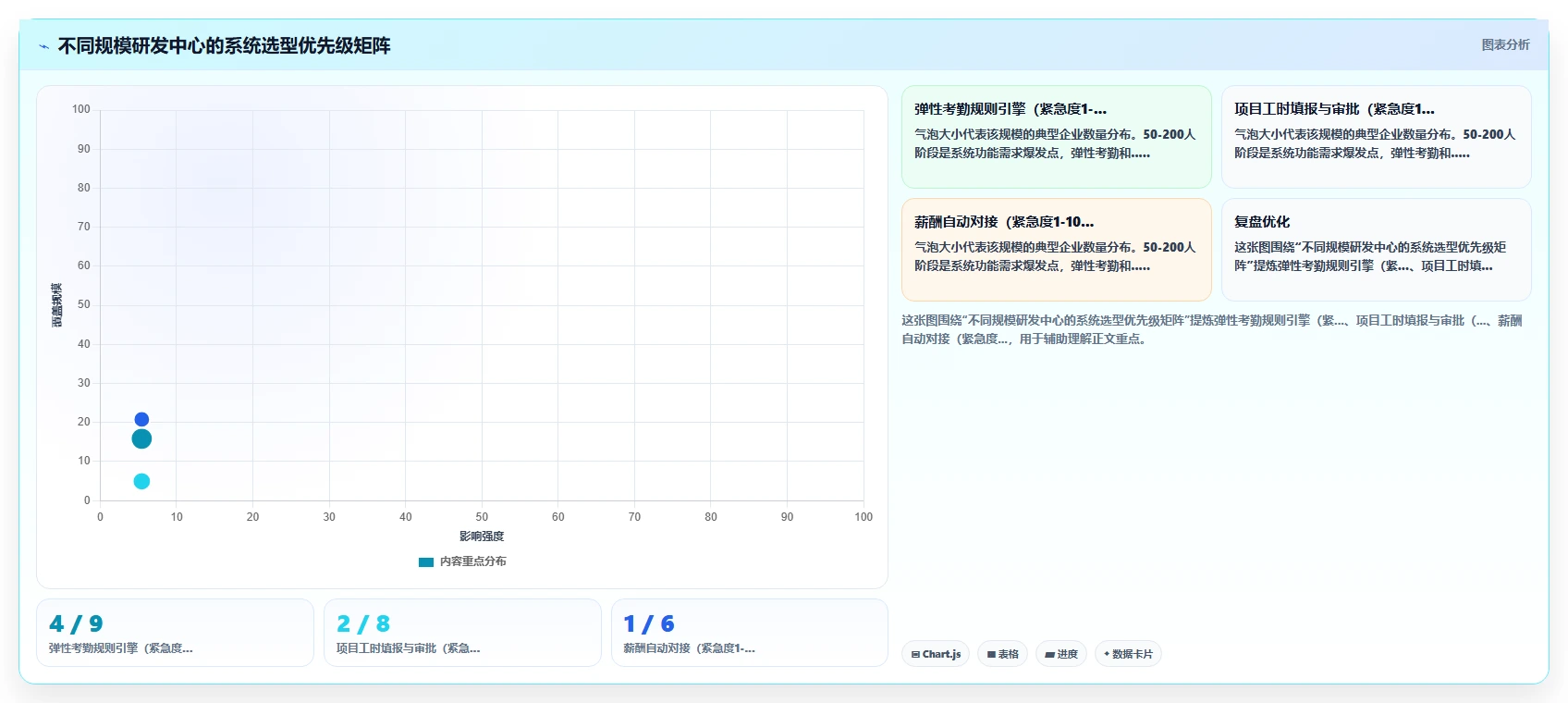This screenshot has width=1568, height=703.
Task: Click the dark blue bubble near 20
Action: 141,420
